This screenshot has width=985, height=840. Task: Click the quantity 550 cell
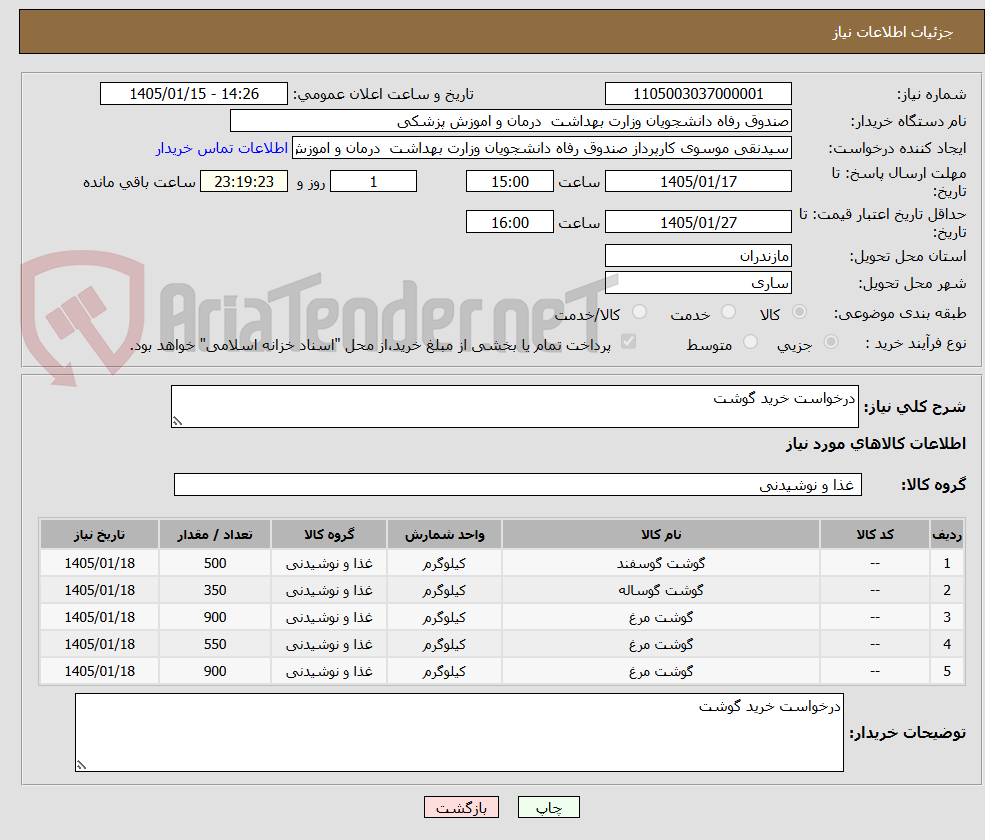tap(215, 645)
